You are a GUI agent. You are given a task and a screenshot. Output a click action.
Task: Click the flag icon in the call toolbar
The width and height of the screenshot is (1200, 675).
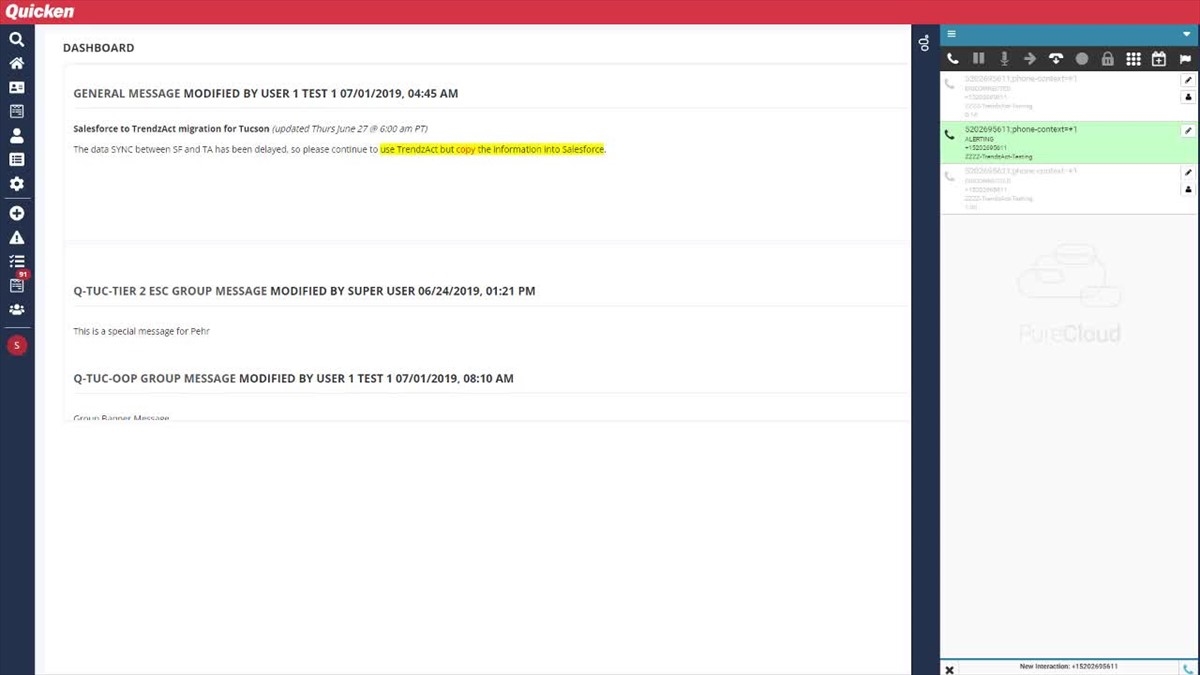point(1185,59)
